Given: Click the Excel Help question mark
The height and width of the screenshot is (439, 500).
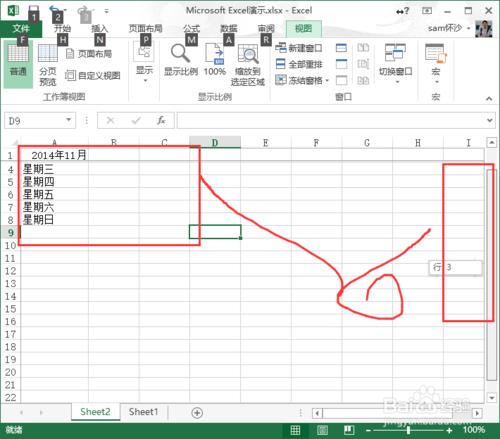Looking at the screenshot, I should tap(403, 11).
